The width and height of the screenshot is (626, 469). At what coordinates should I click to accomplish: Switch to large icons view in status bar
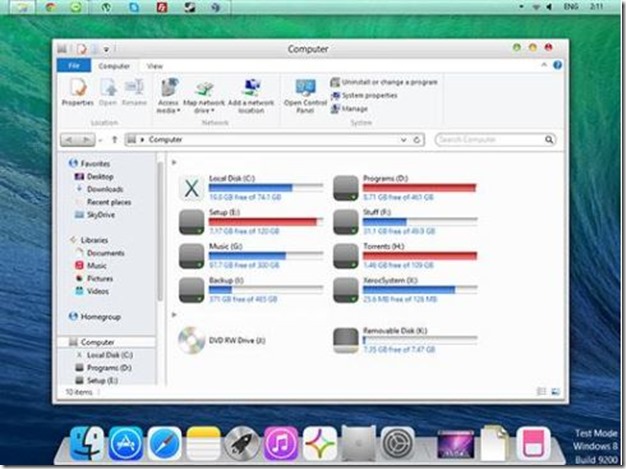pyautogui.click(x=555, y=392)
